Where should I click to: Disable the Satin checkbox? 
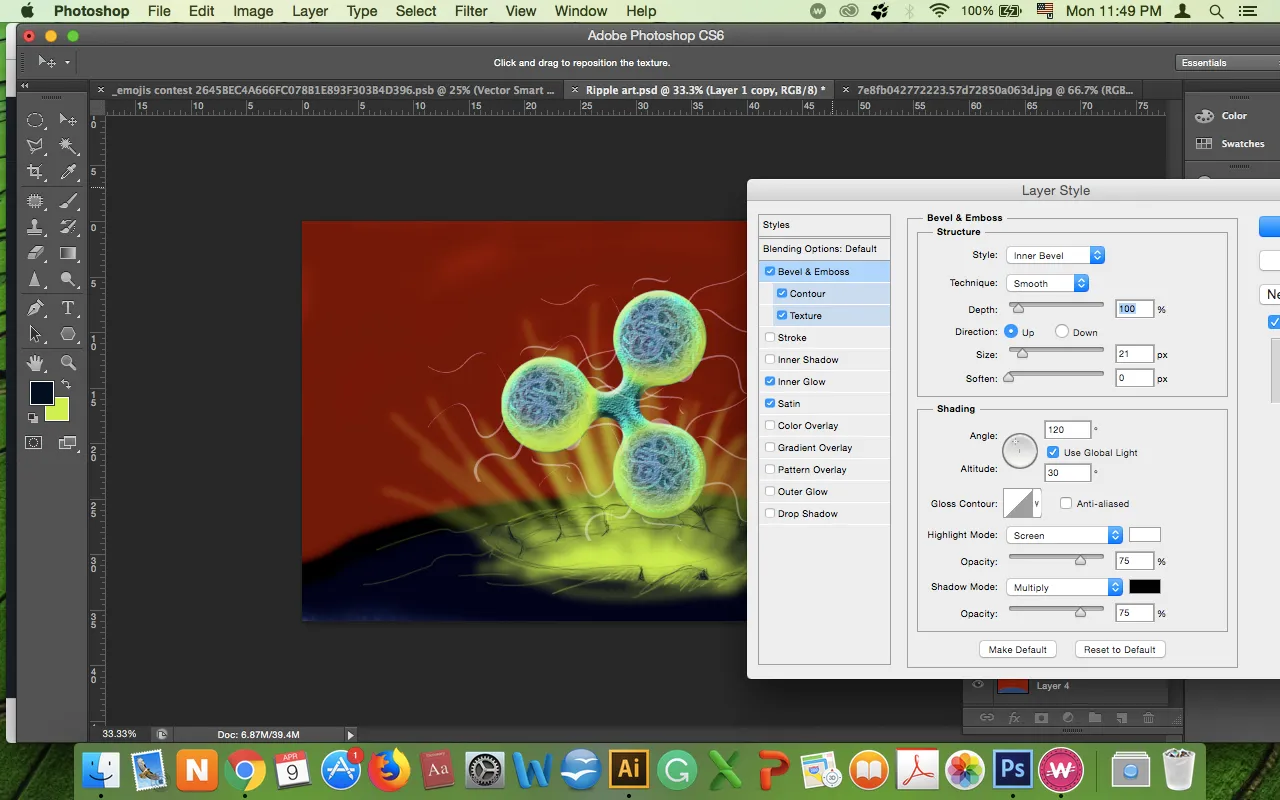coord(770,403)
